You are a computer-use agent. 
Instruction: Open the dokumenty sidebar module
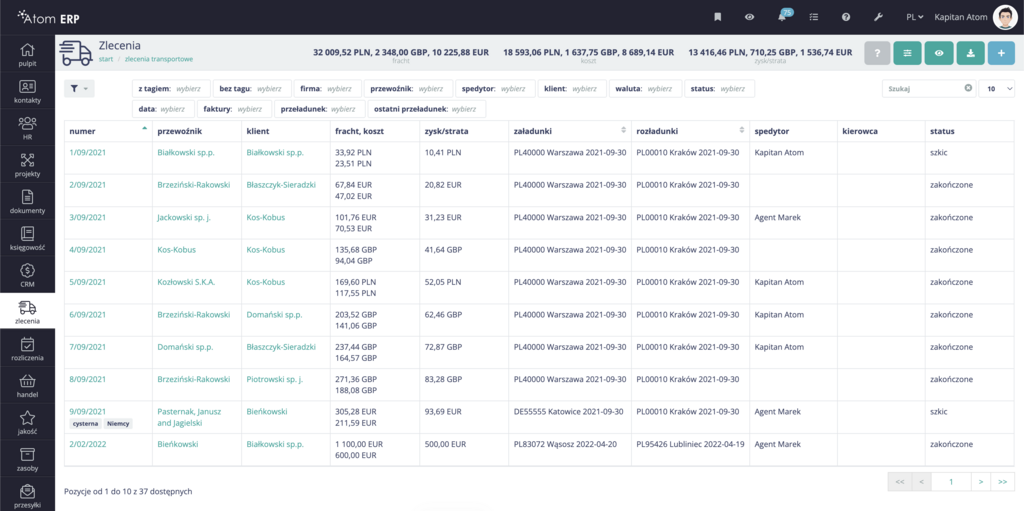[x=27, y=201]
